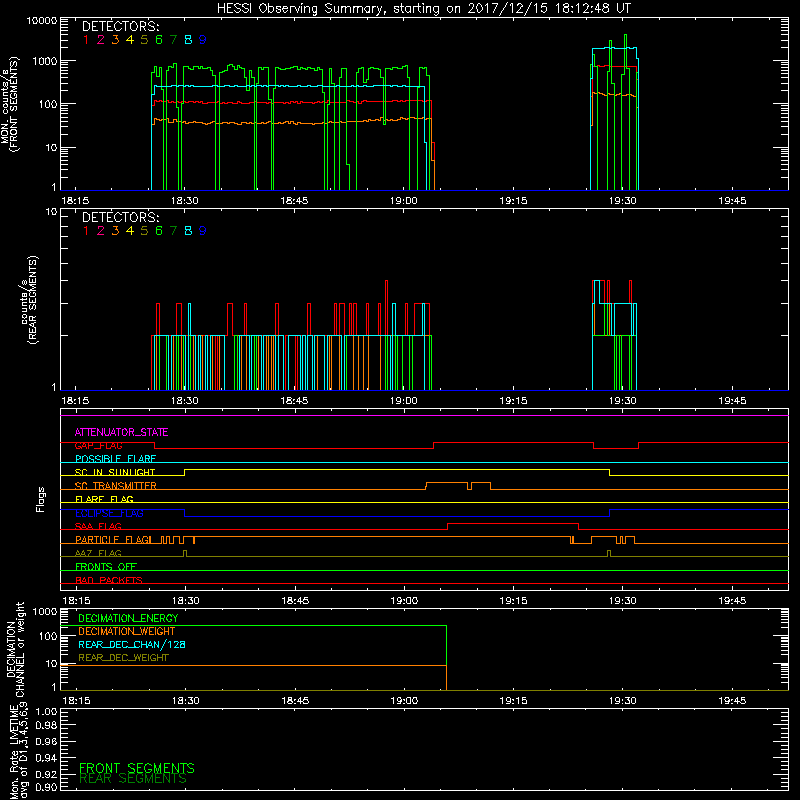Image resolution: width=800 pixels, height=800 pixels.
Task: Click the "REAR SEGMENTS" livetime legend entry
Action: click(133, 779)
